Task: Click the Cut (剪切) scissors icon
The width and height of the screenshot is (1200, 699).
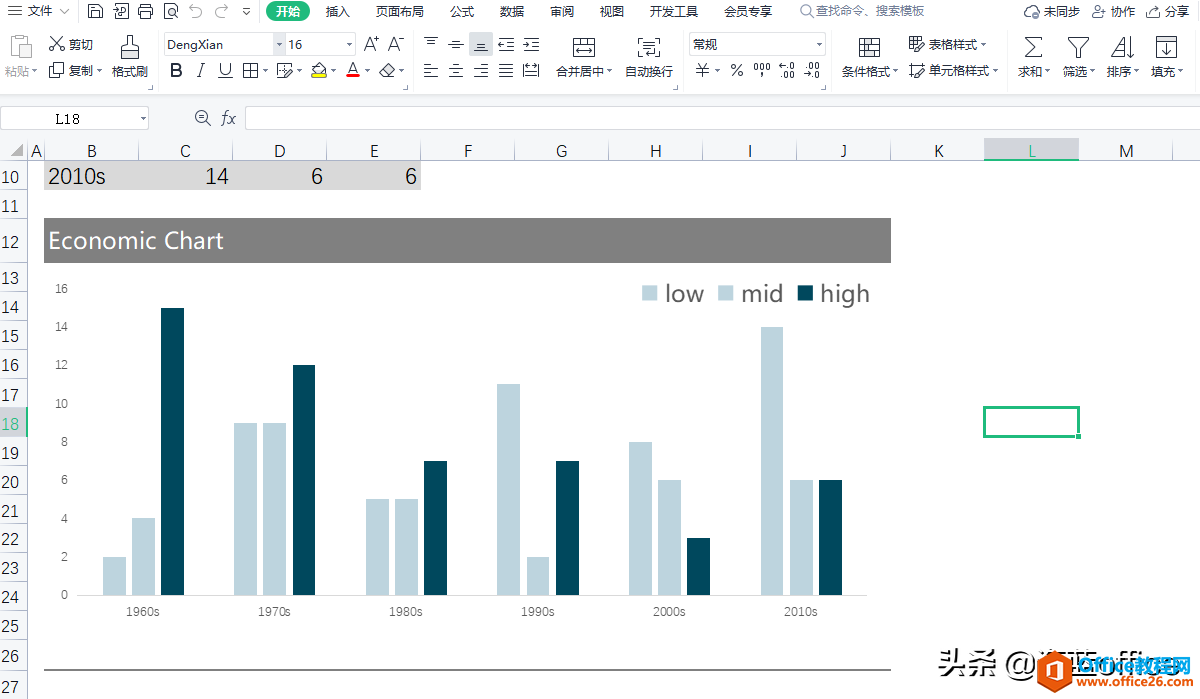Action: [x=56, y=44]
